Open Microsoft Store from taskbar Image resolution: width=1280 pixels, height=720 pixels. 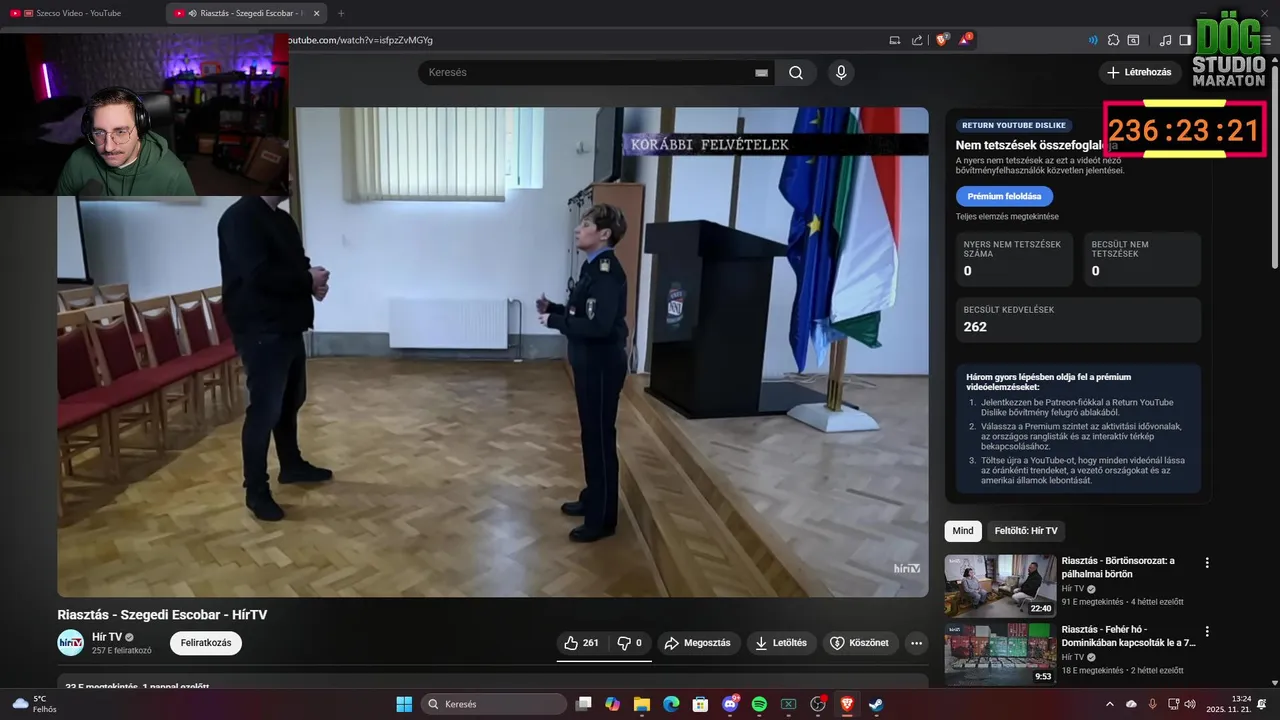coord(701,704)
